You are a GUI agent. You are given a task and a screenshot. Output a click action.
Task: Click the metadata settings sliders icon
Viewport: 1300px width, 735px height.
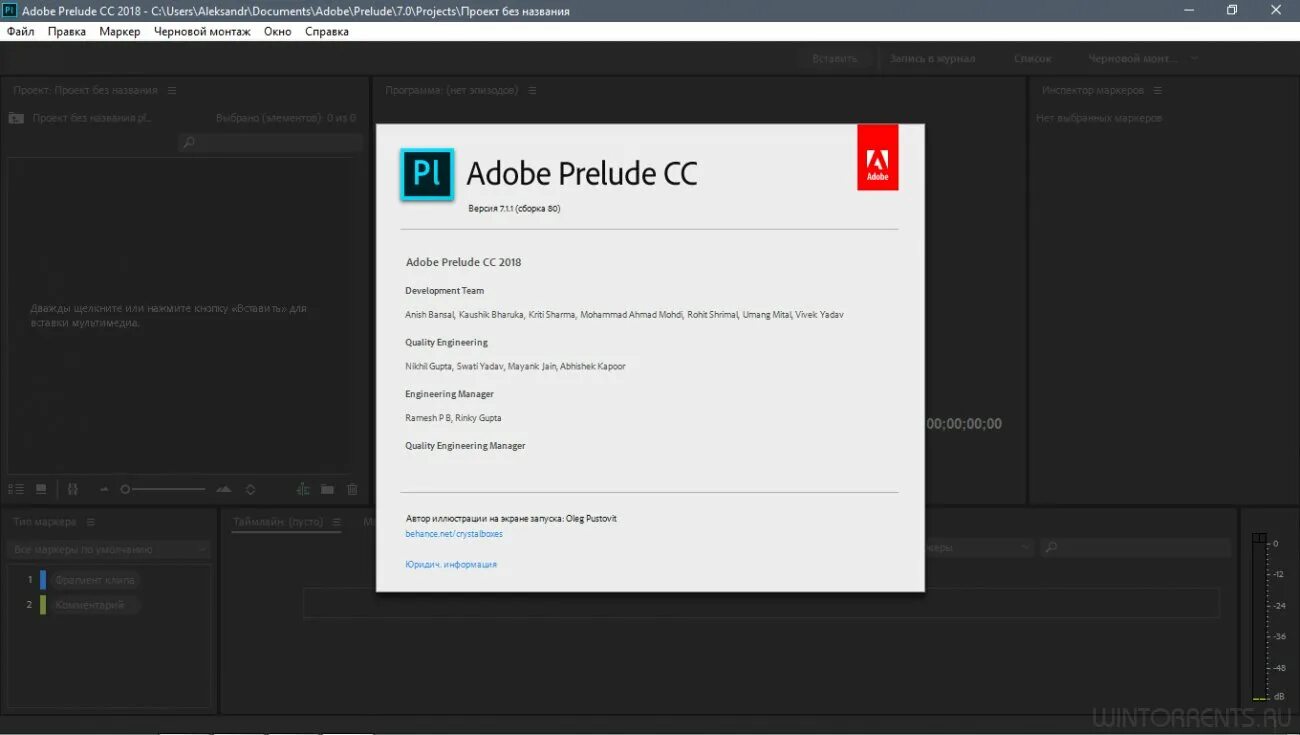(72, 489)
